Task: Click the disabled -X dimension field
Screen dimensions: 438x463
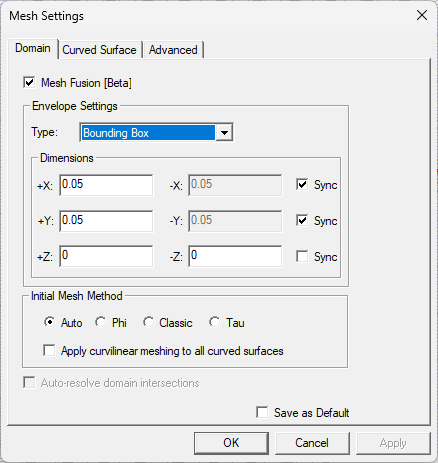Action: pyautogui.click(x=235, y=185)
